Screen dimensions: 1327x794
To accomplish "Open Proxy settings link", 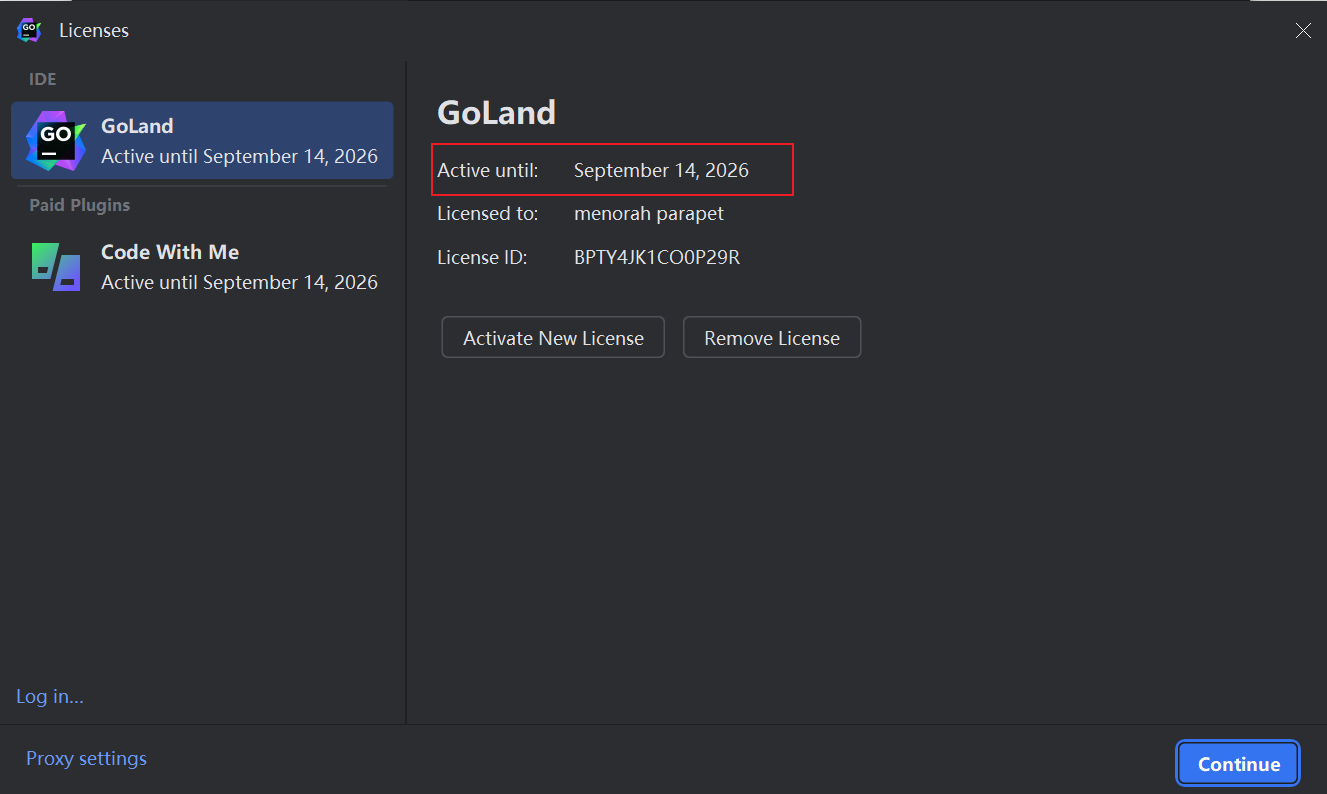I will 86,759.
